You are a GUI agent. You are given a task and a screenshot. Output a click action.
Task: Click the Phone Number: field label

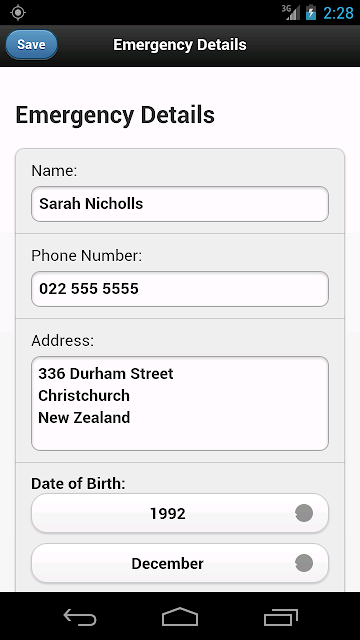coord(87,256)
